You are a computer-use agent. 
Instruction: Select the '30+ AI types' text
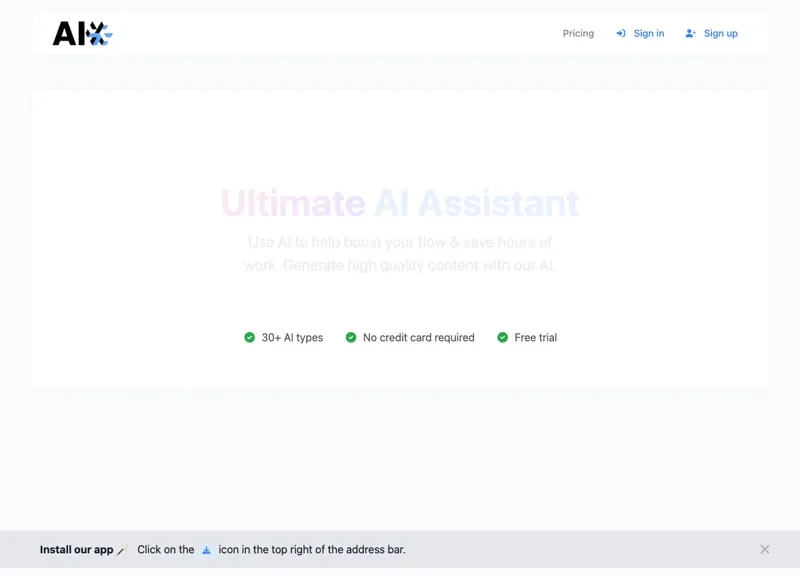[292, 337]
